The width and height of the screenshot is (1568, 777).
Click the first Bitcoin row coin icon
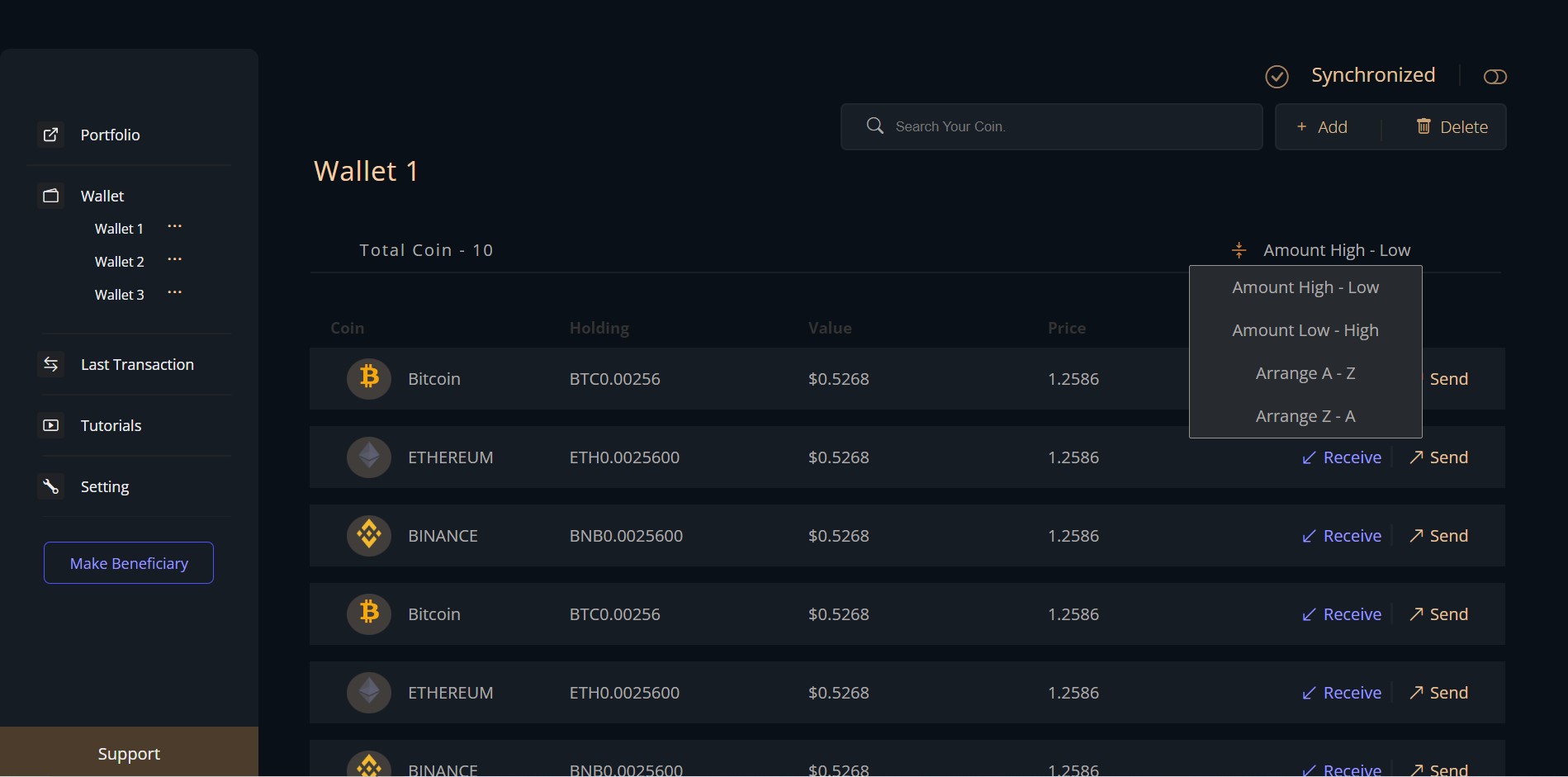tap(369, 378)
